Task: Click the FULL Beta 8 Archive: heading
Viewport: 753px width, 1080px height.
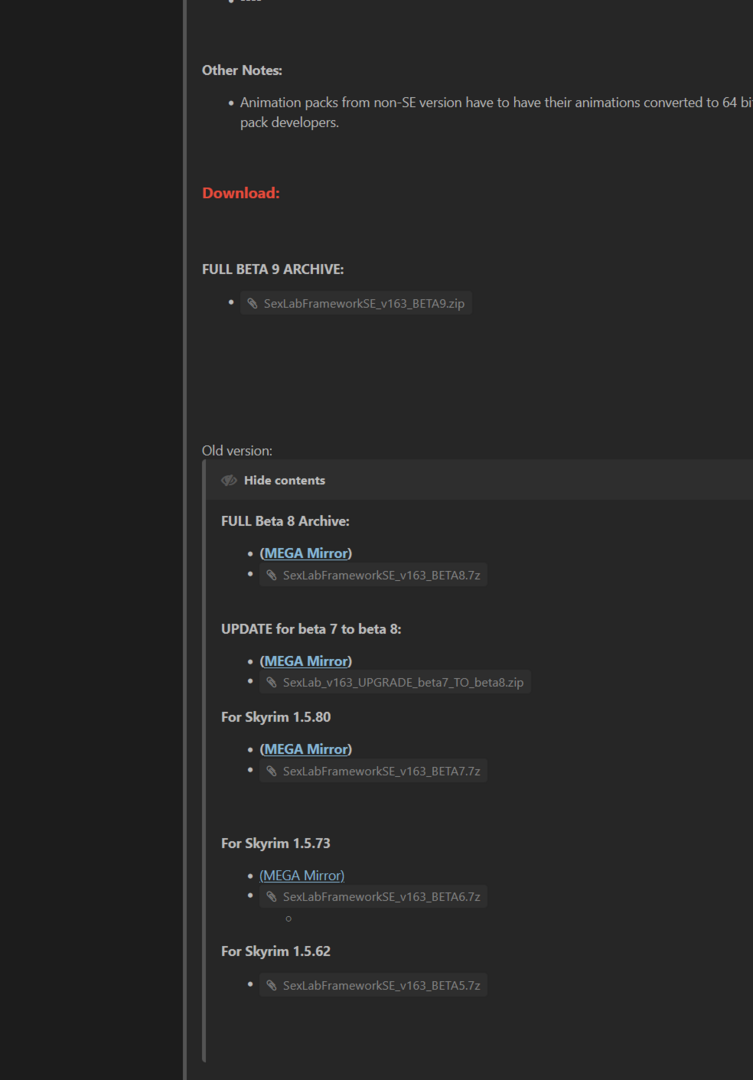Action: 285,521
